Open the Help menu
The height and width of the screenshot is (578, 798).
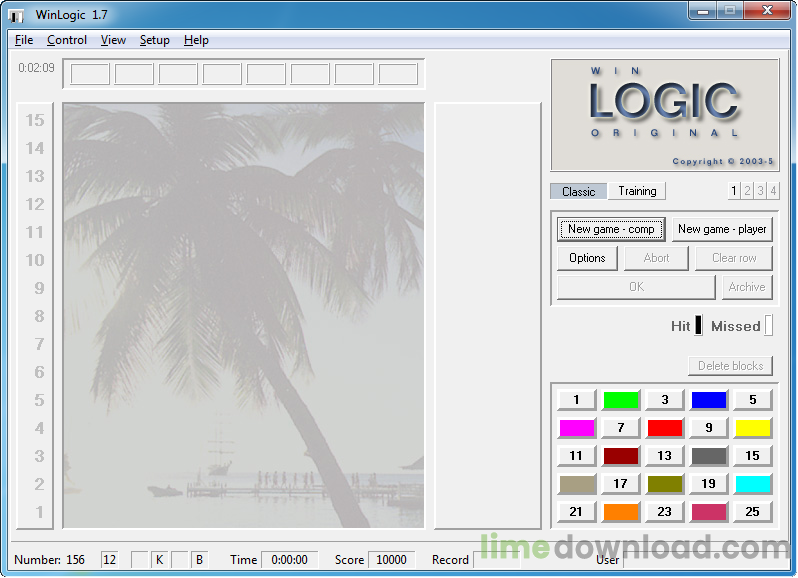196,40
